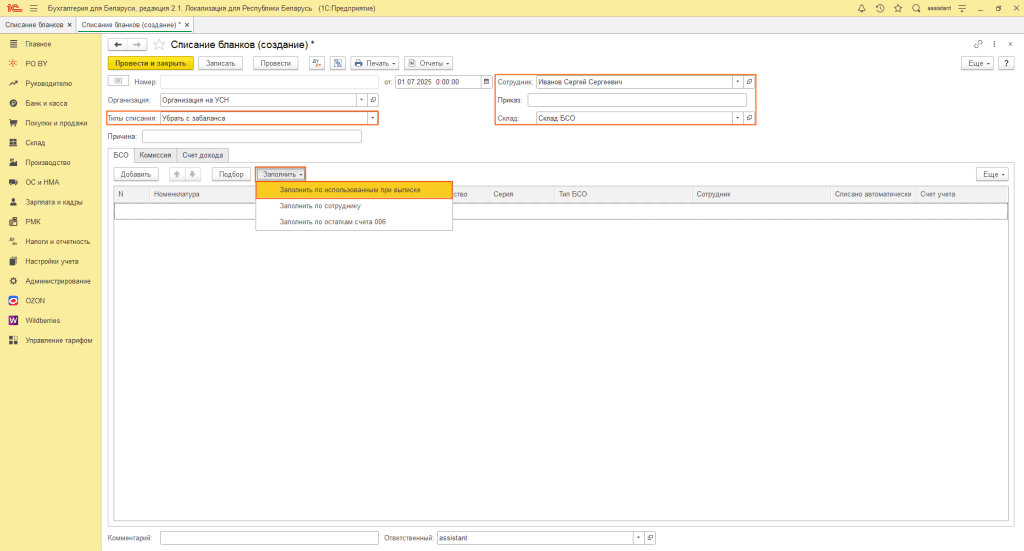
Task: Open Администрирование section
Action: [57, 281]
